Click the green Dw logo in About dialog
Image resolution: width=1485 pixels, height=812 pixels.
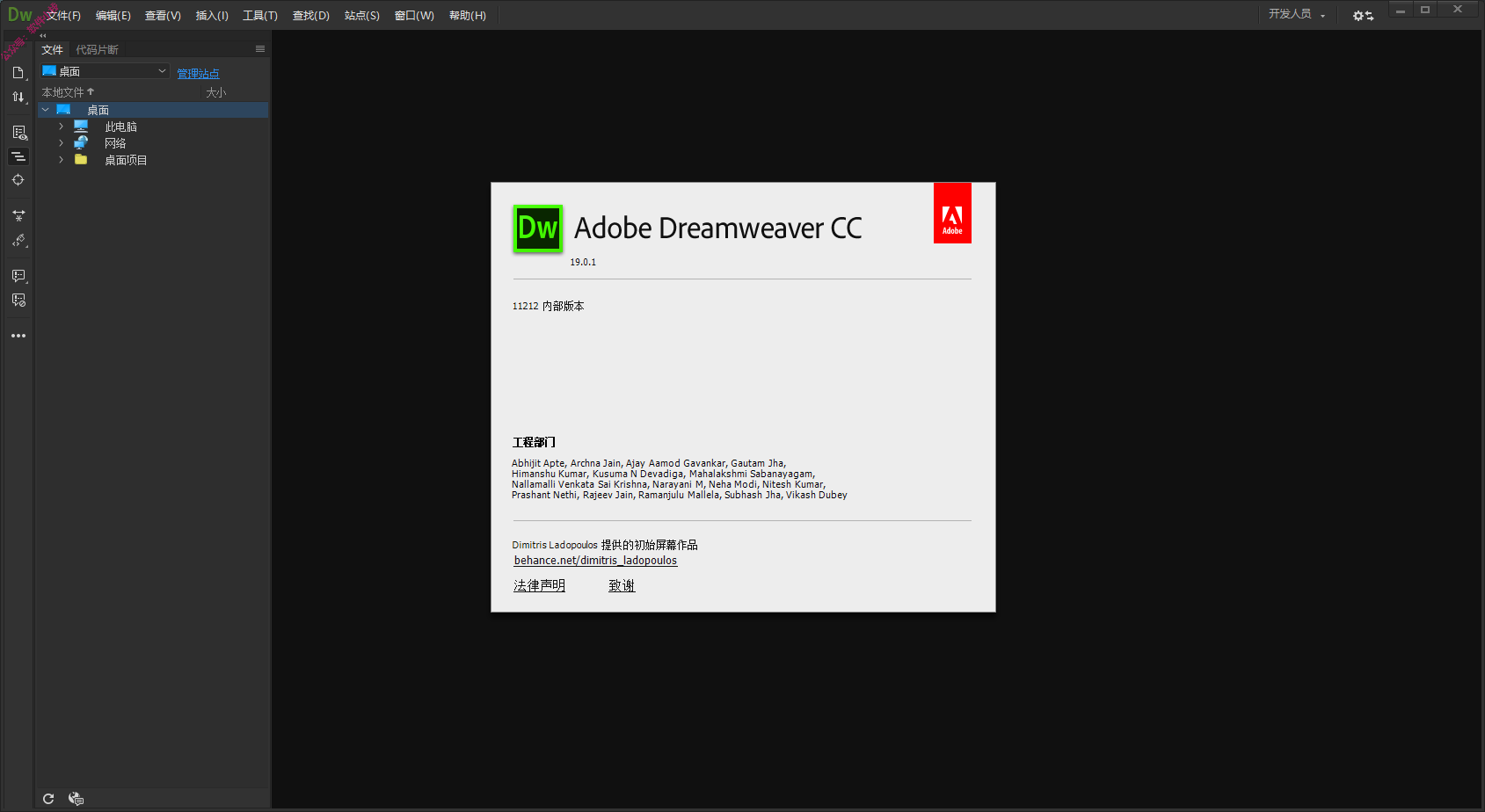537,228
